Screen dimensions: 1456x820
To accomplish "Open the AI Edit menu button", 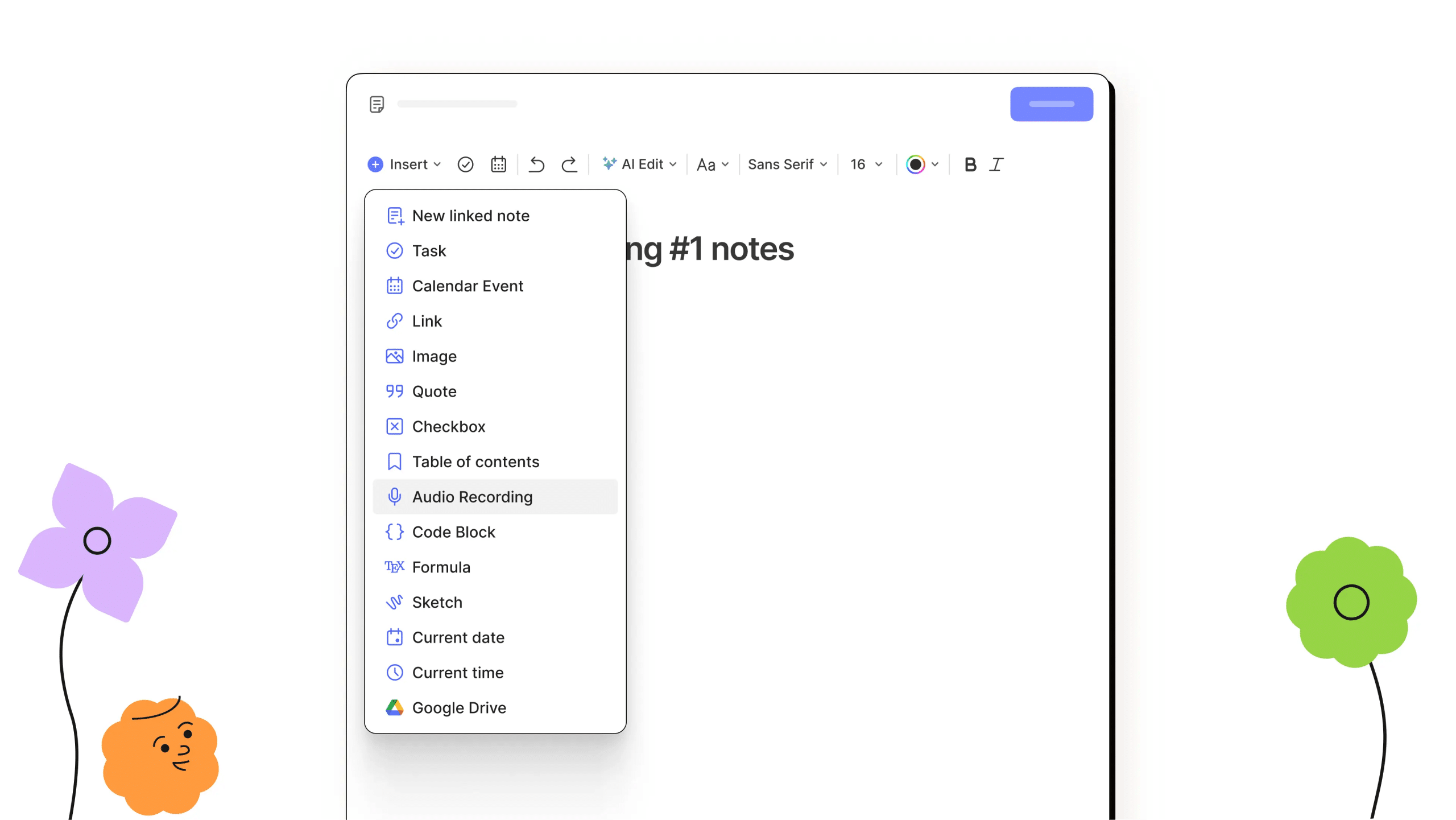I will point(640,164).
